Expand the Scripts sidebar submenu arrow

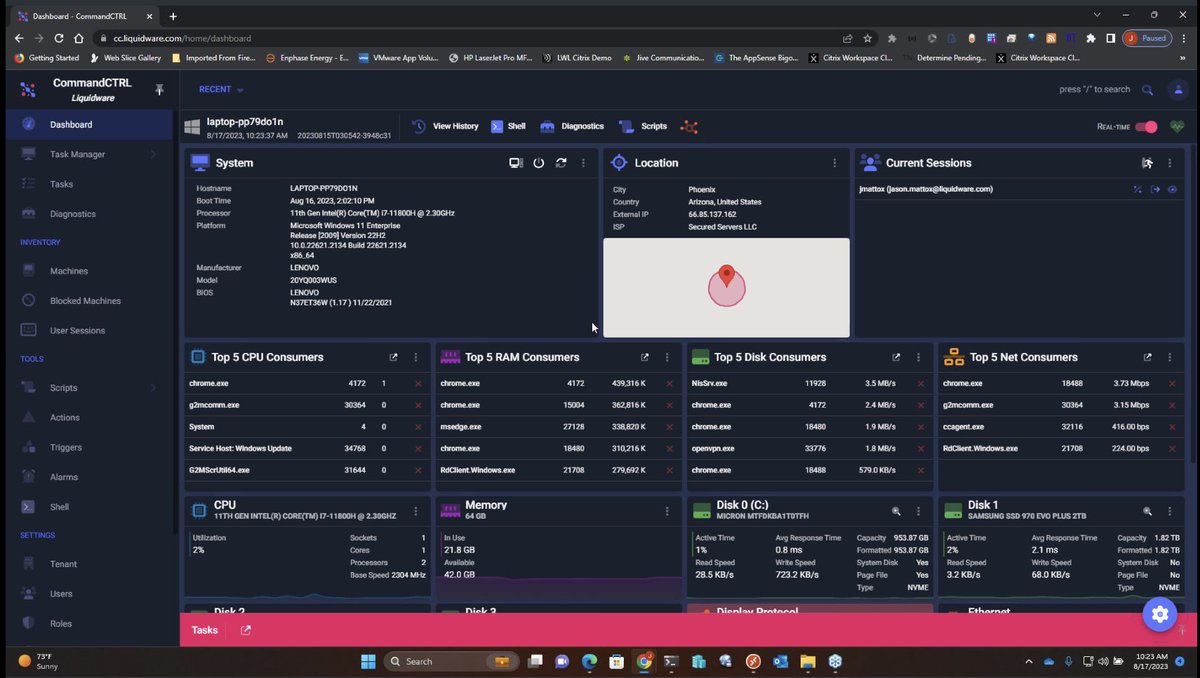[x=153, y=388]
